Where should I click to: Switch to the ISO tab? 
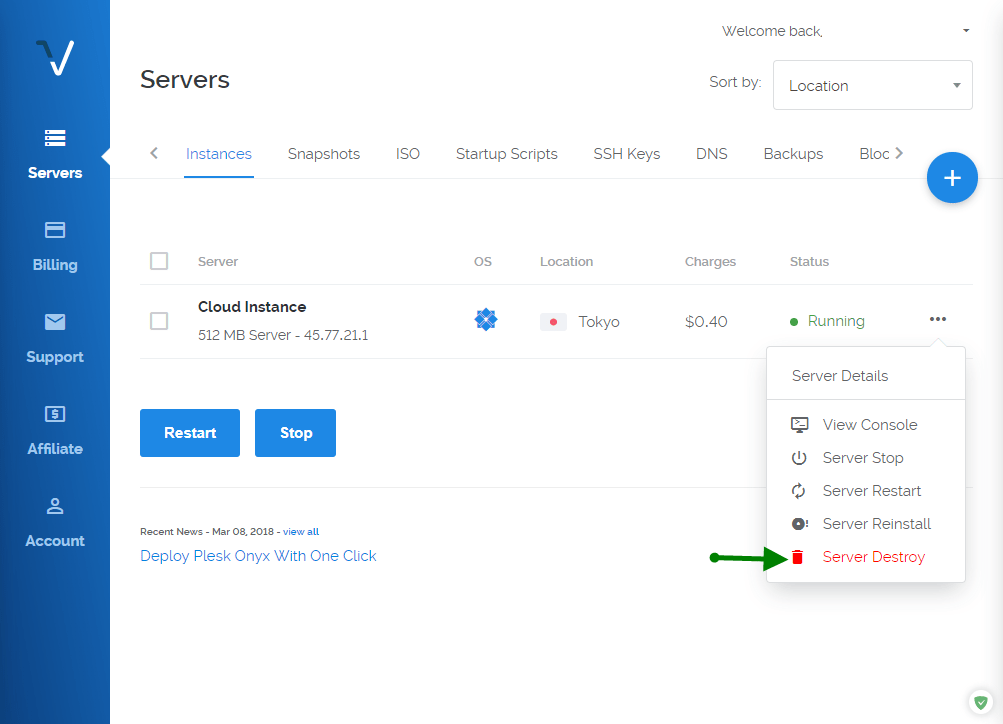pyautogui.click(x=407, y=154)
